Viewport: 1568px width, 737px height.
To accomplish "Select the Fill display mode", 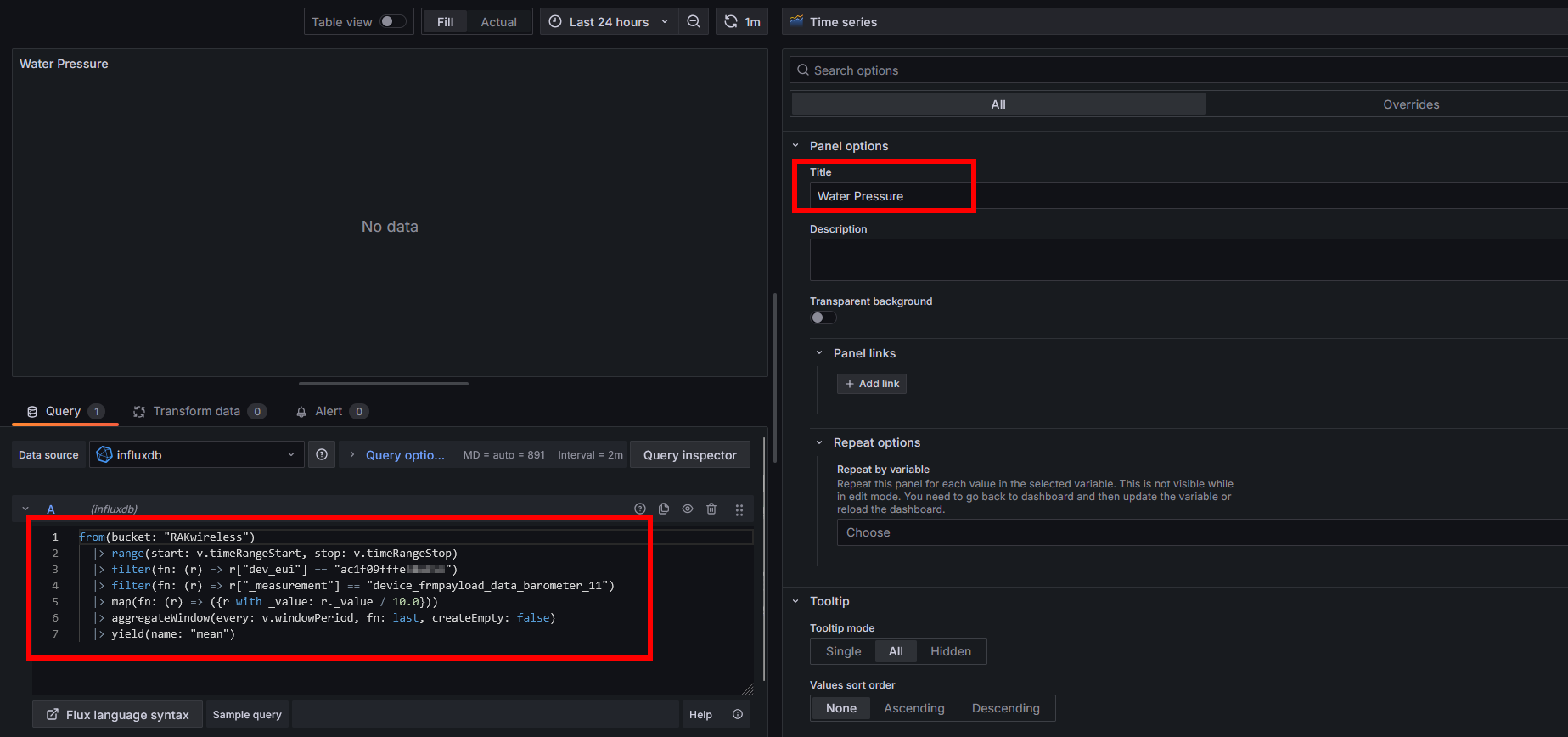I will pos(445,22).
